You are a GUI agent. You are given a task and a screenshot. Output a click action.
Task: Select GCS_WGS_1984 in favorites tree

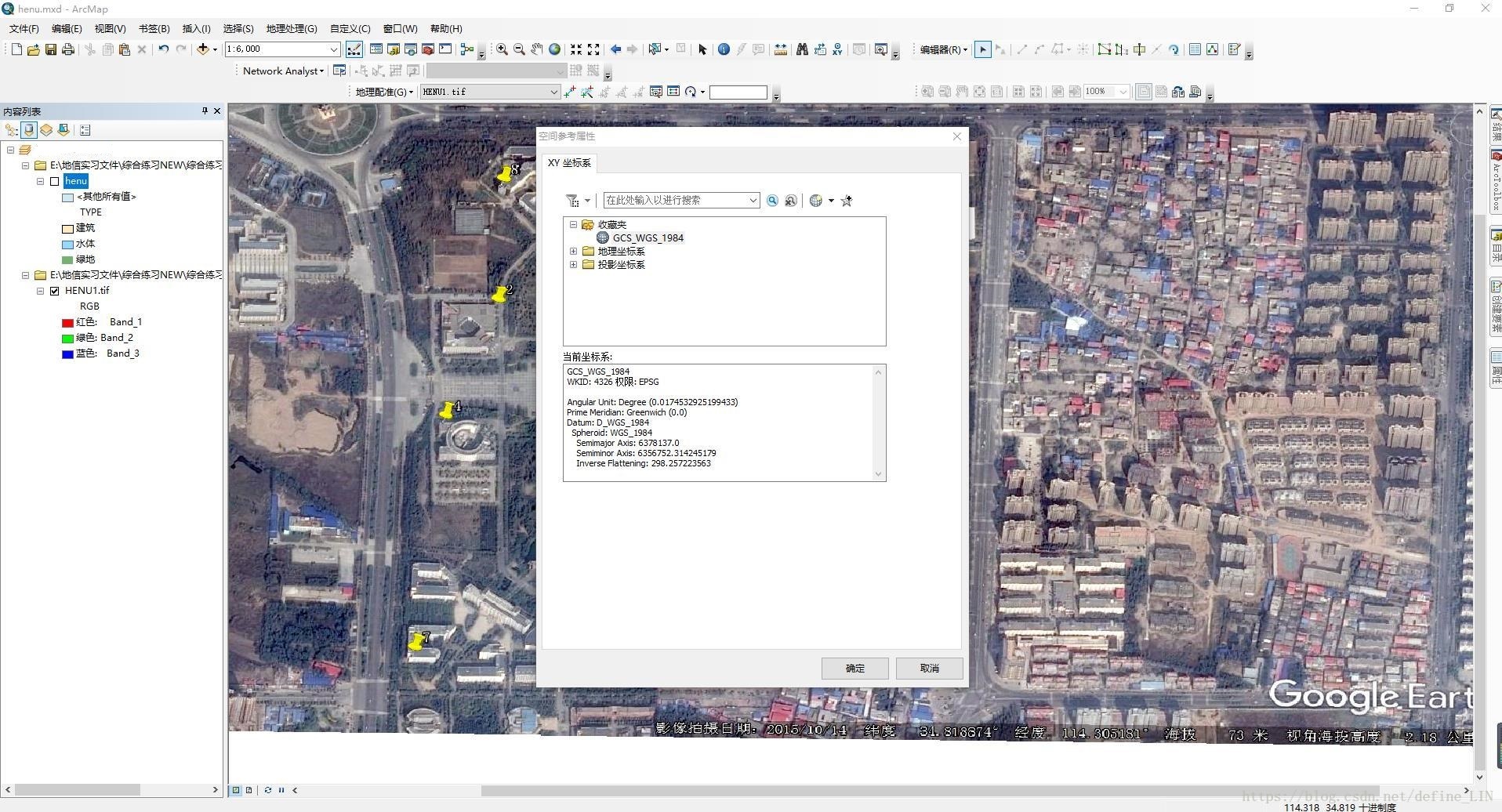[648, 238]
